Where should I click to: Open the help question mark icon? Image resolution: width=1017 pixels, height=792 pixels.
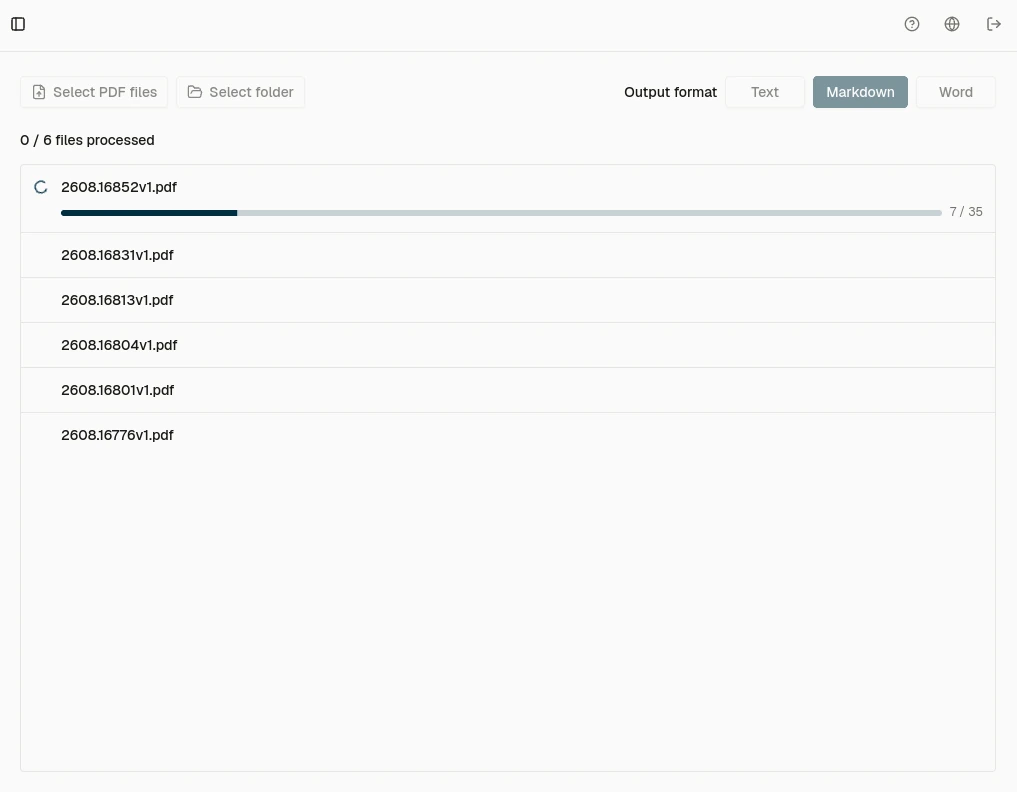tap(912, 24)
